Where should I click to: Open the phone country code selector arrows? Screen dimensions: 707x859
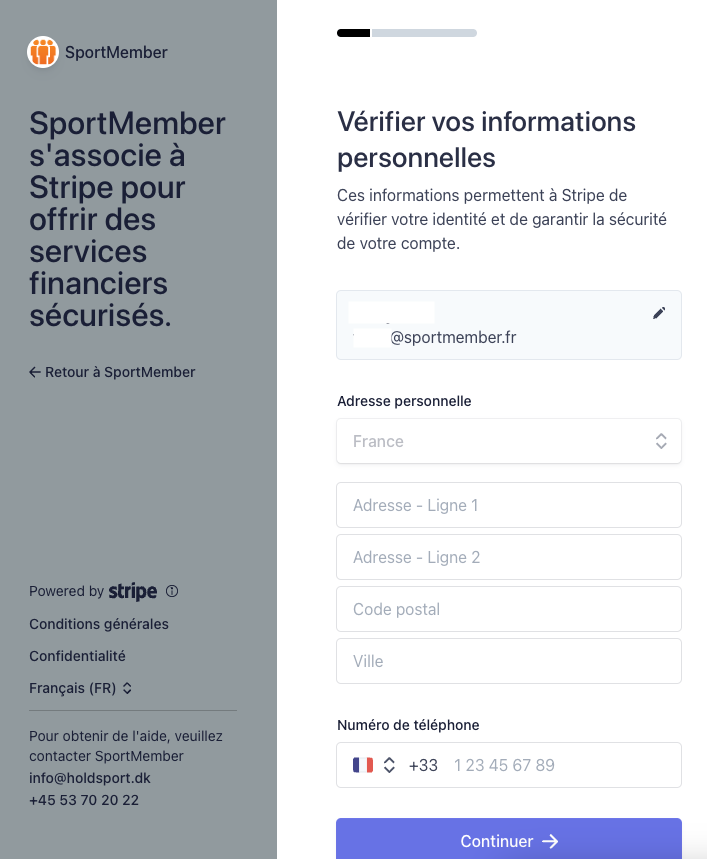[x=389, y=765]
